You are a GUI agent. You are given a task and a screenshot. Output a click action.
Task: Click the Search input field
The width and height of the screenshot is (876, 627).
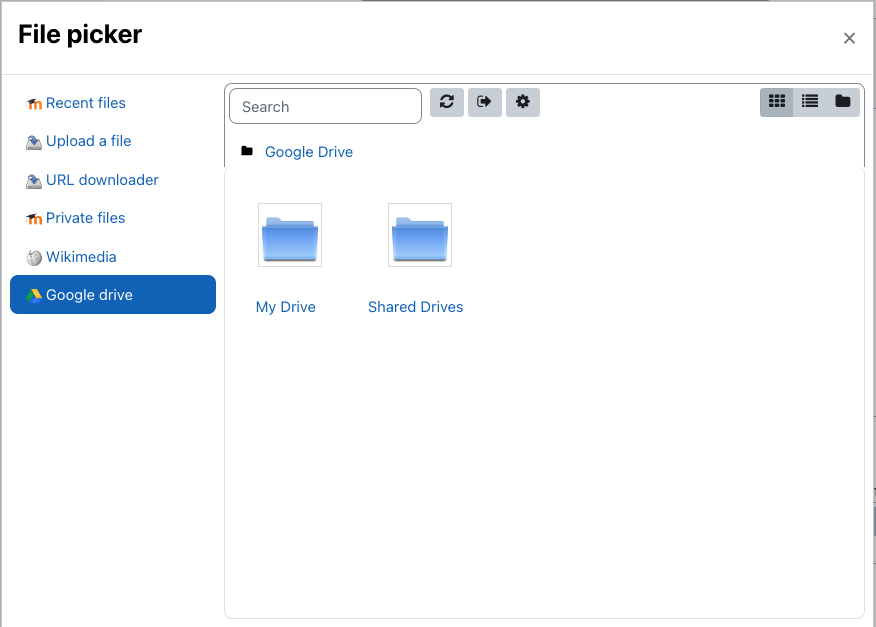tap(325, 106)
